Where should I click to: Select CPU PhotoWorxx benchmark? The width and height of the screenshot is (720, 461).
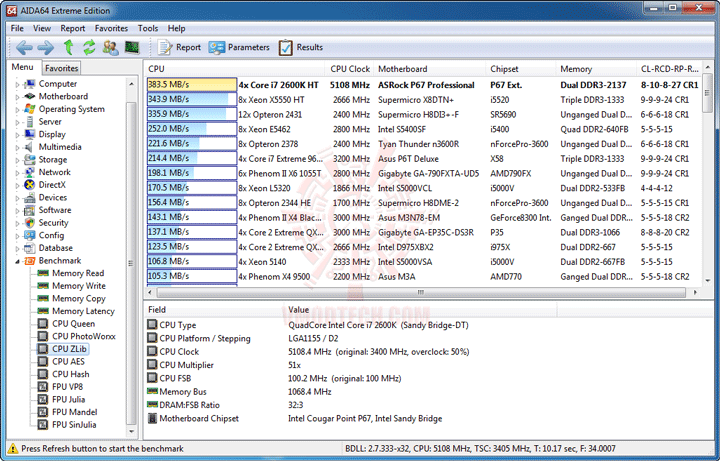84,336
